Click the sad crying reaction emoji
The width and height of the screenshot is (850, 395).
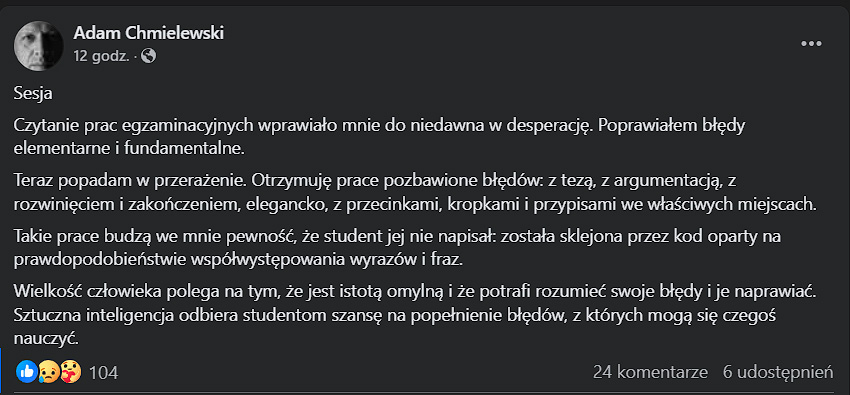(48, 372)
